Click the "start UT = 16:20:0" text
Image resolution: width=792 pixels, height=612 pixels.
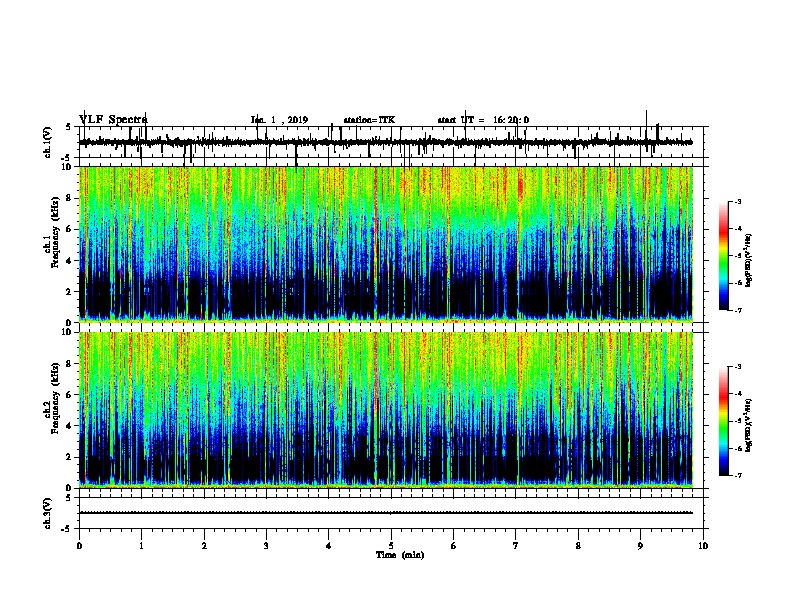[483, 120]
